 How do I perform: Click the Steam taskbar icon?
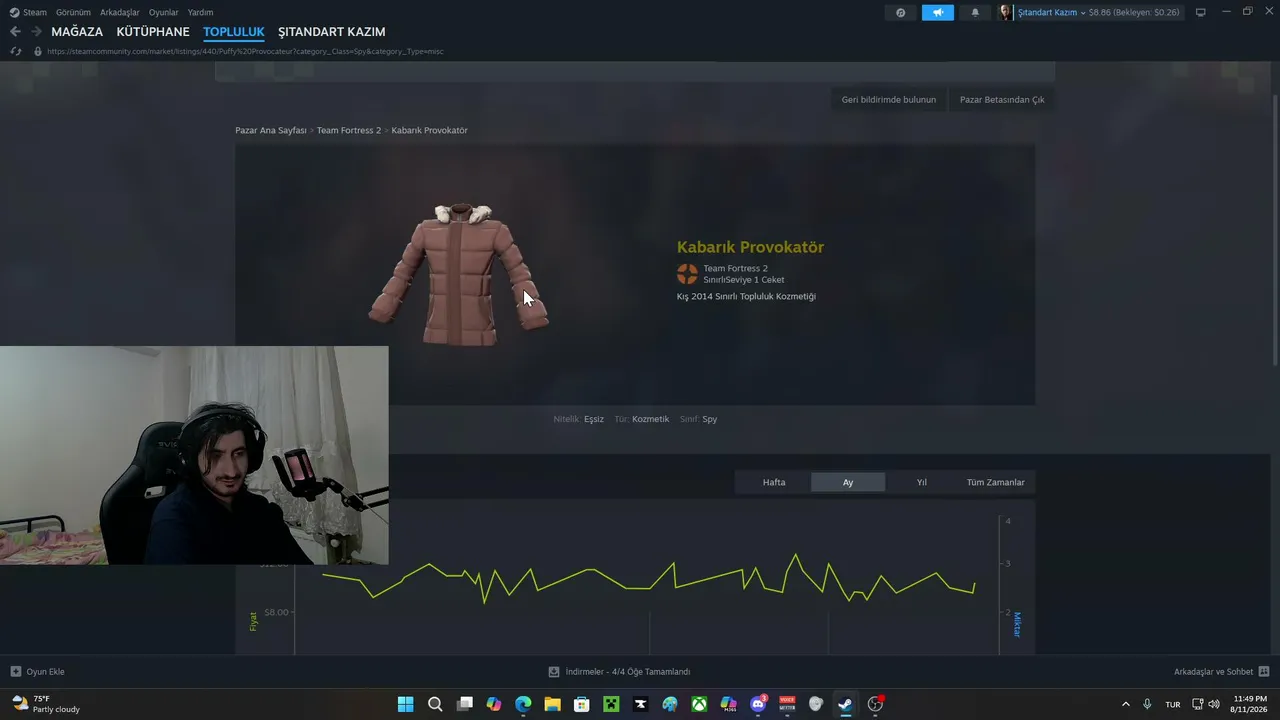(x=846, y=704)
